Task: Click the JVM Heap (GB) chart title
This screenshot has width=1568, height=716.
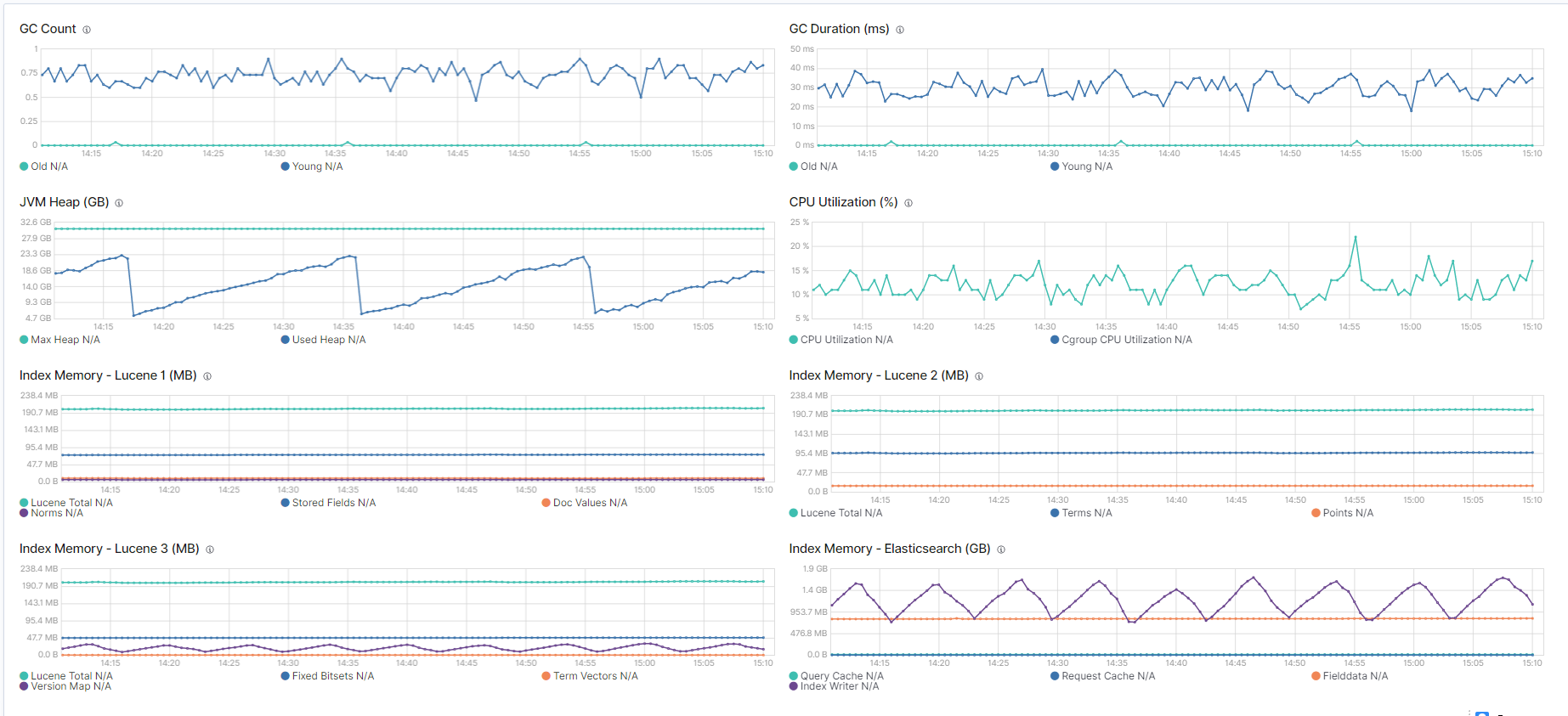Action: pos(65,202)
